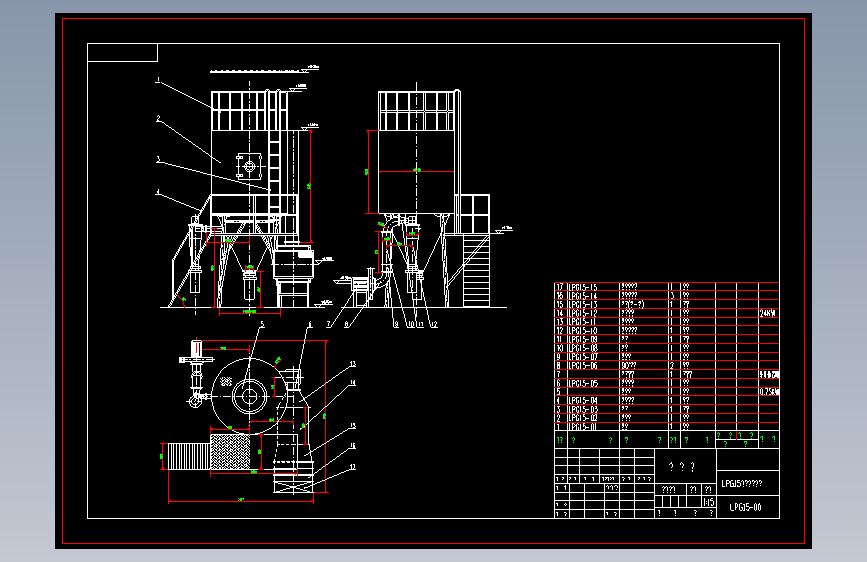Select part code LPG15-01 in the parts list

pos(583,426)
